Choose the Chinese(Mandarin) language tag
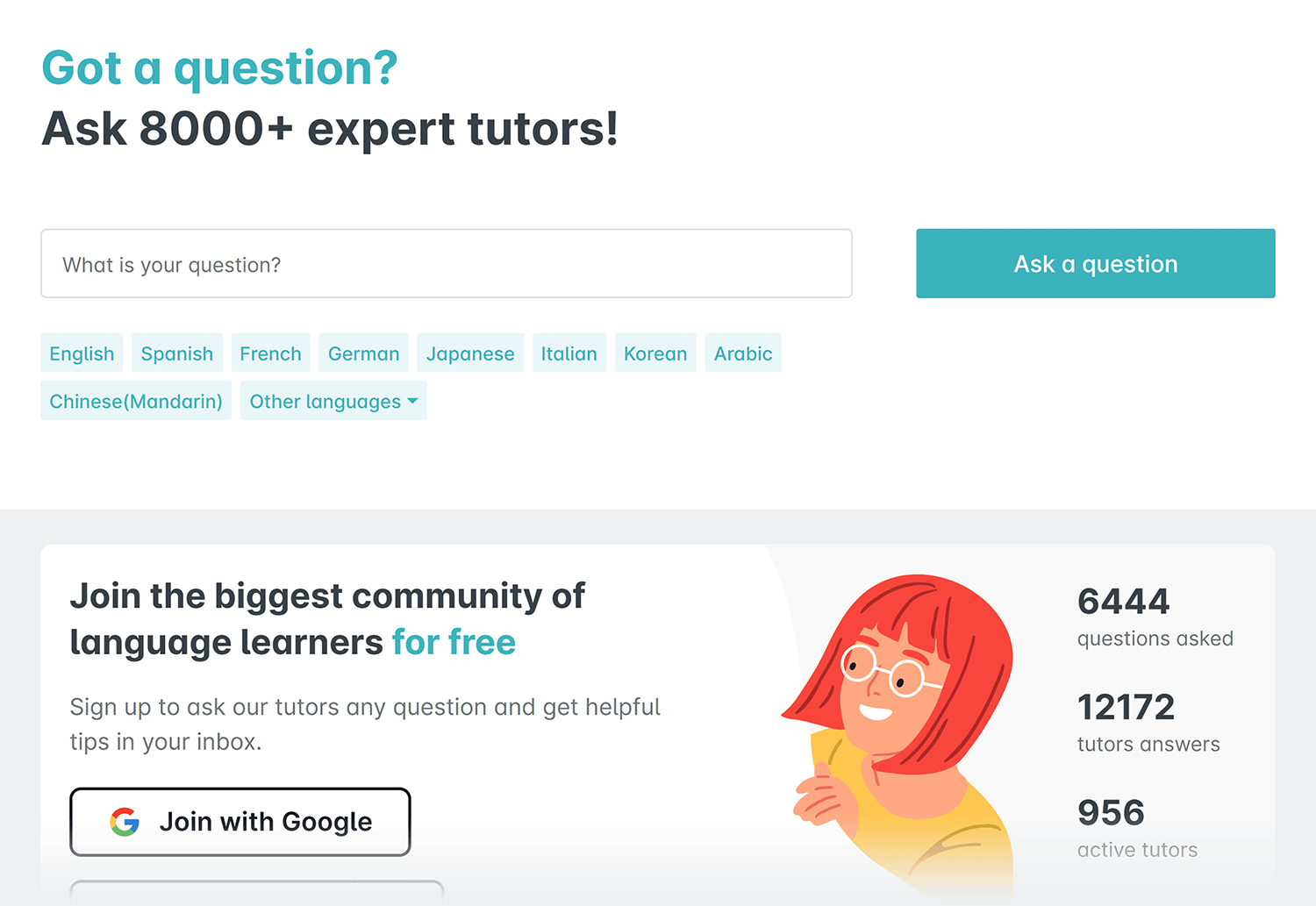The image size is (1316, 906). click(136, 400)
